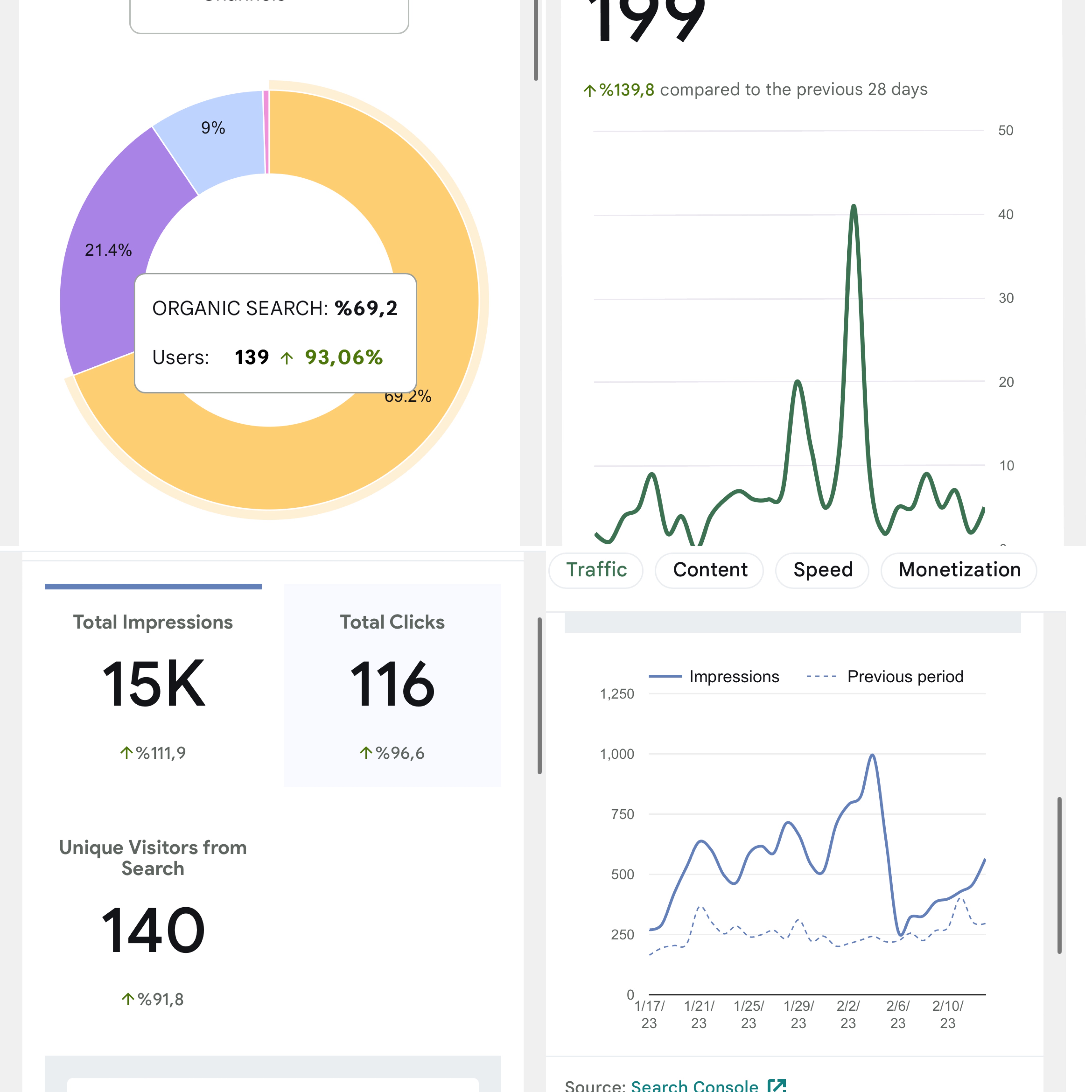Click the thin pink donut segment
The image size is (1092, 1092).
pyautogui.click(x=266, y=132)
